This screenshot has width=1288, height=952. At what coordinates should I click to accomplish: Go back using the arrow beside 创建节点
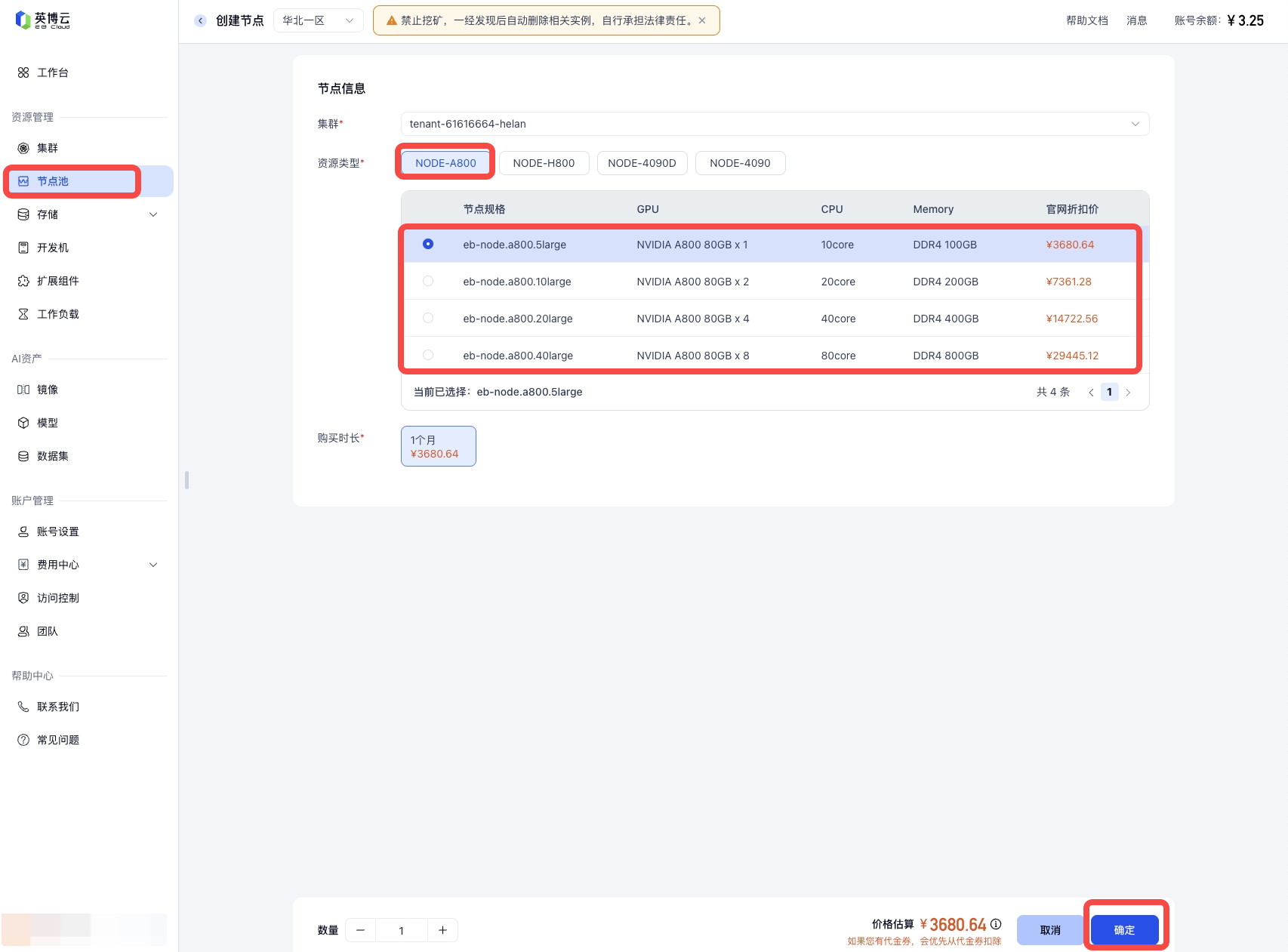pyautogui.click(x=200, y=20)
